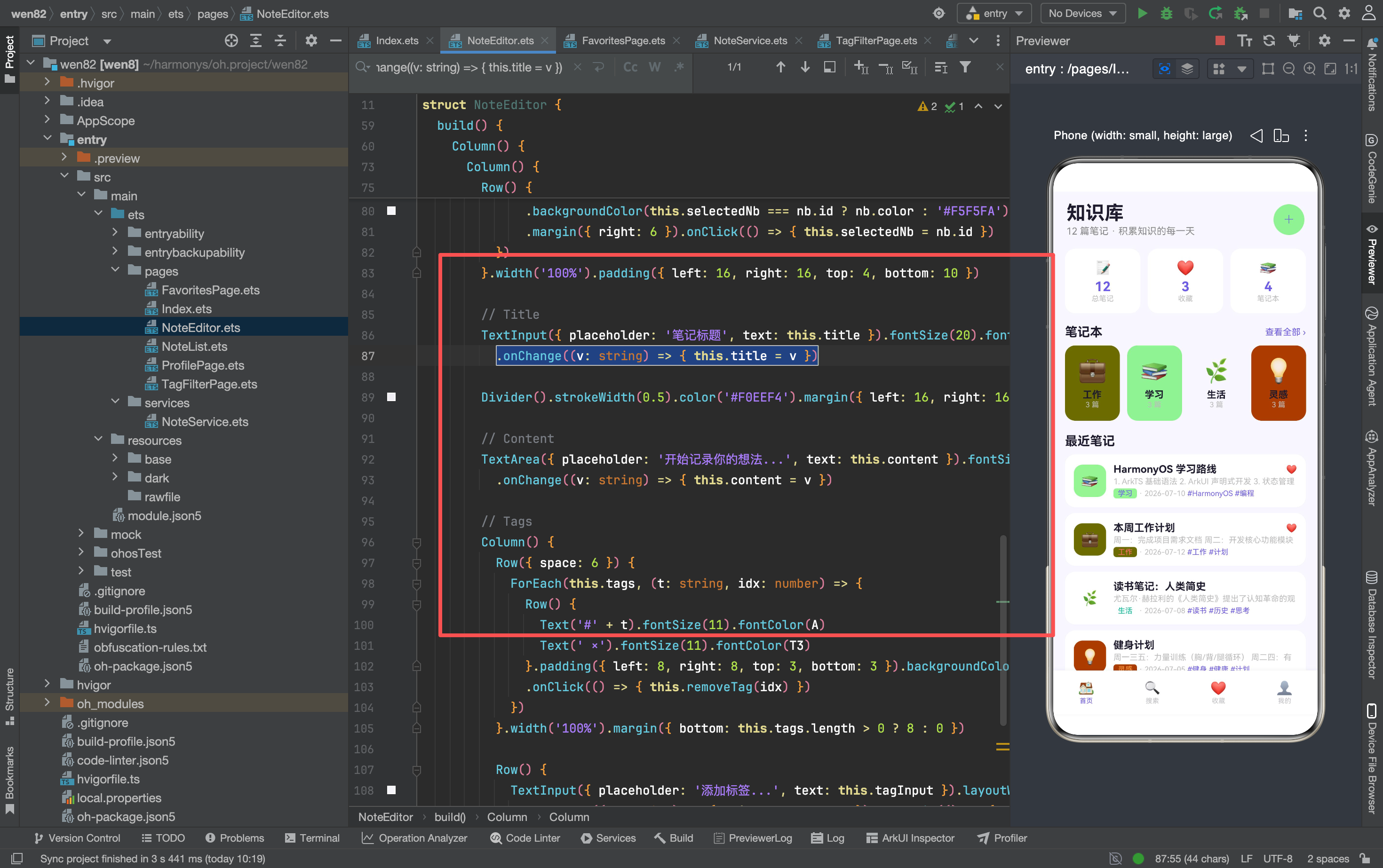Start debugging with the bug icon
This screenshot has height=868, width=1383.
pyautogui.click(x=1167, y=13)
